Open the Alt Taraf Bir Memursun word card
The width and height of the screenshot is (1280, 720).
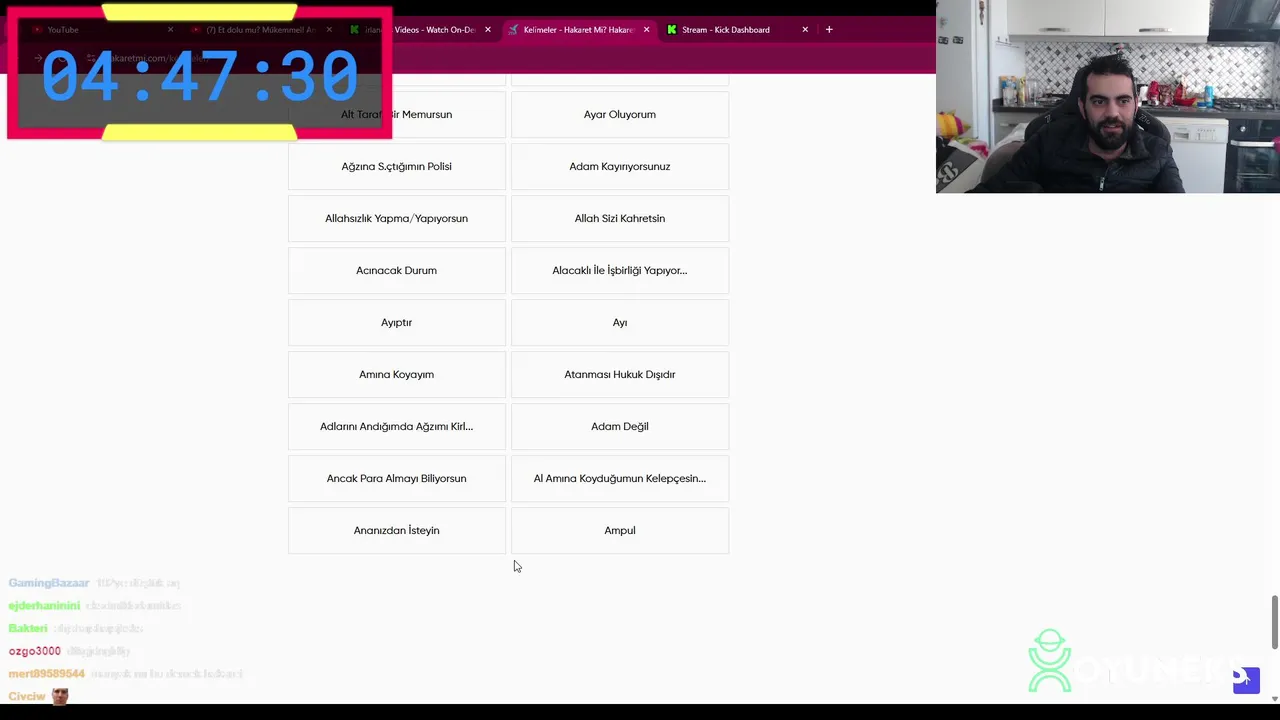(x=397, y=114)
